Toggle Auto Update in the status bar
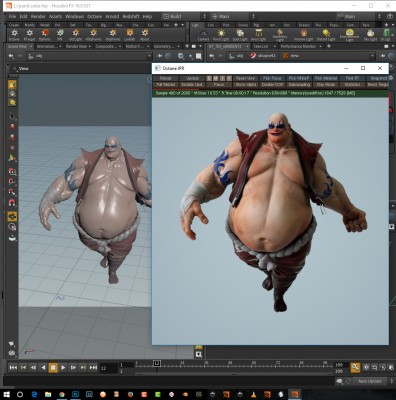 (370, 381)
